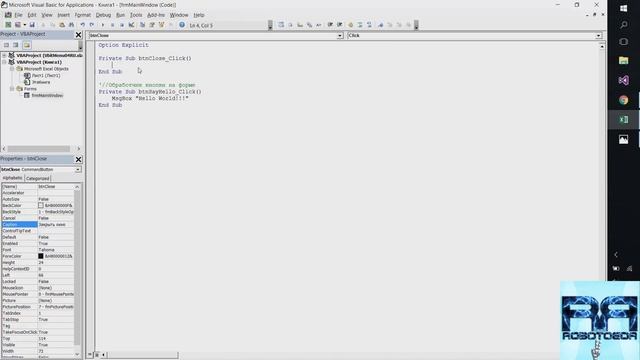Select the Font property row
The image size is (640, 360).
tap(38, 250)
